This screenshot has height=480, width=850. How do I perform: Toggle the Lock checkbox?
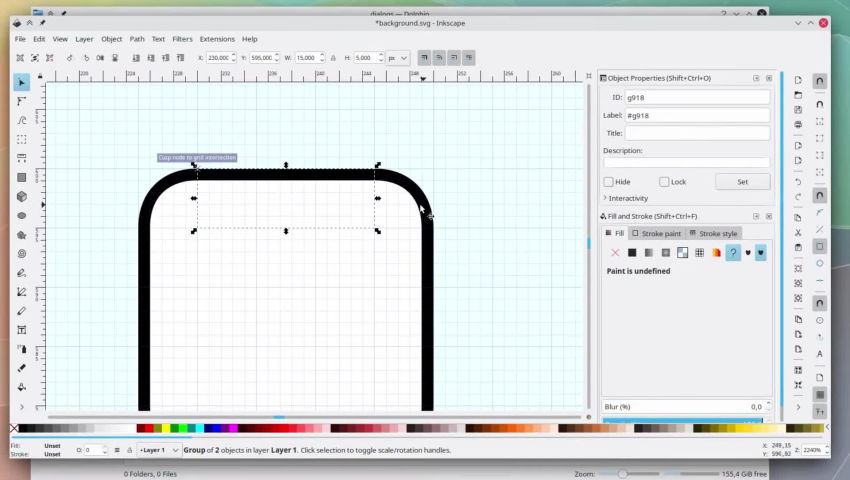(x=664, y=182)
